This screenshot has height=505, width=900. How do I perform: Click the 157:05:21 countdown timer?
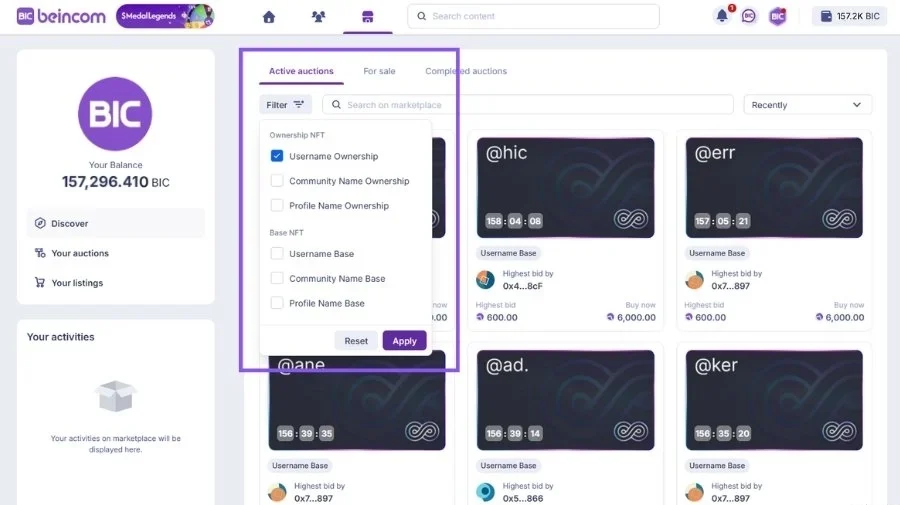(x=723, y=221)
